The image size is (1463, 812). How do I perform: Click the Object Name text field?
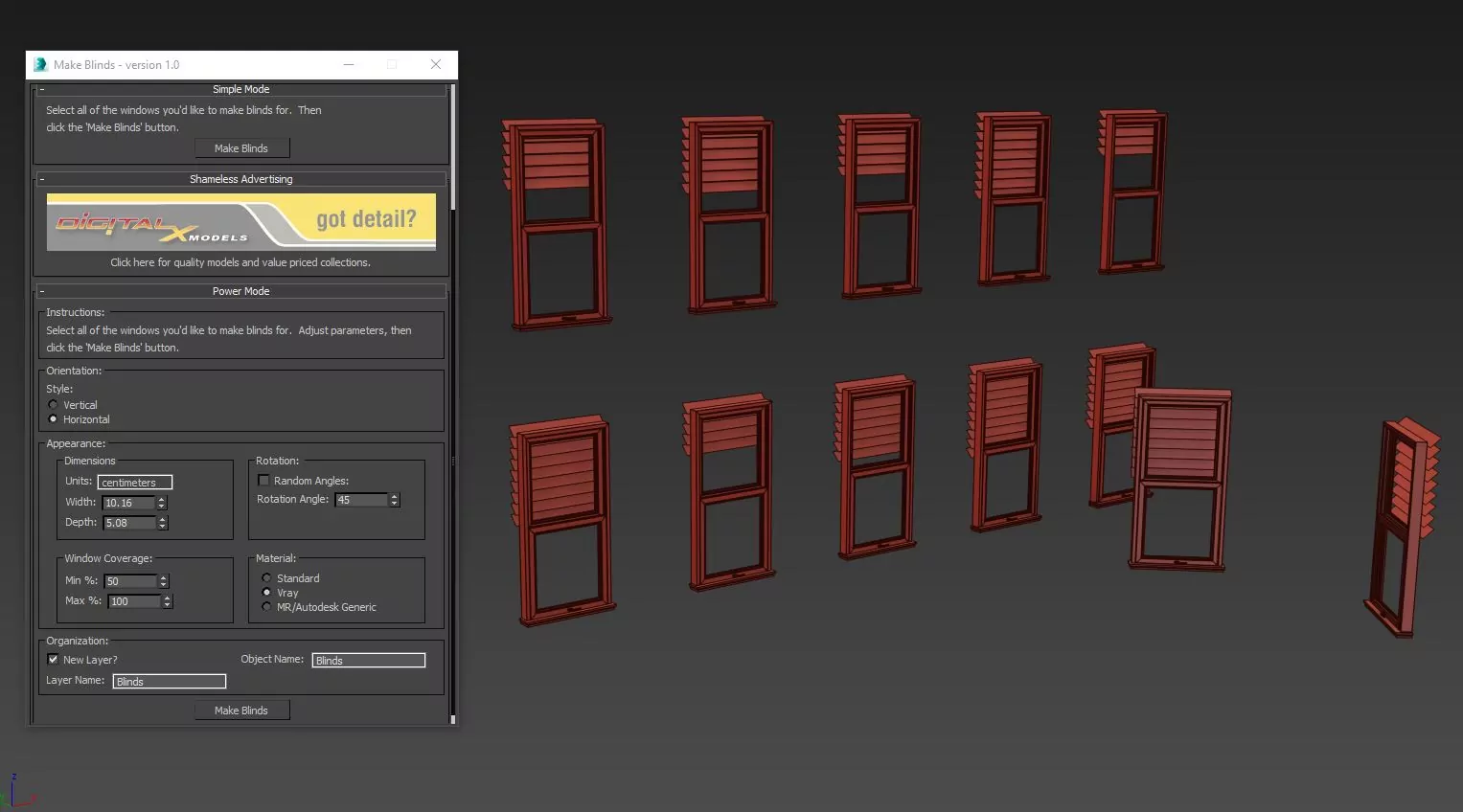coord(369,661)
